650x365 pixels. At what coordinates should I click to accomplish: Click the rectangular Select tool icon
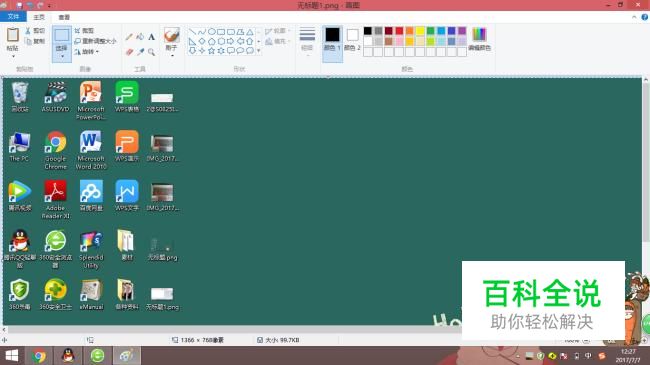pyautogui.click(x=62, y=35)
